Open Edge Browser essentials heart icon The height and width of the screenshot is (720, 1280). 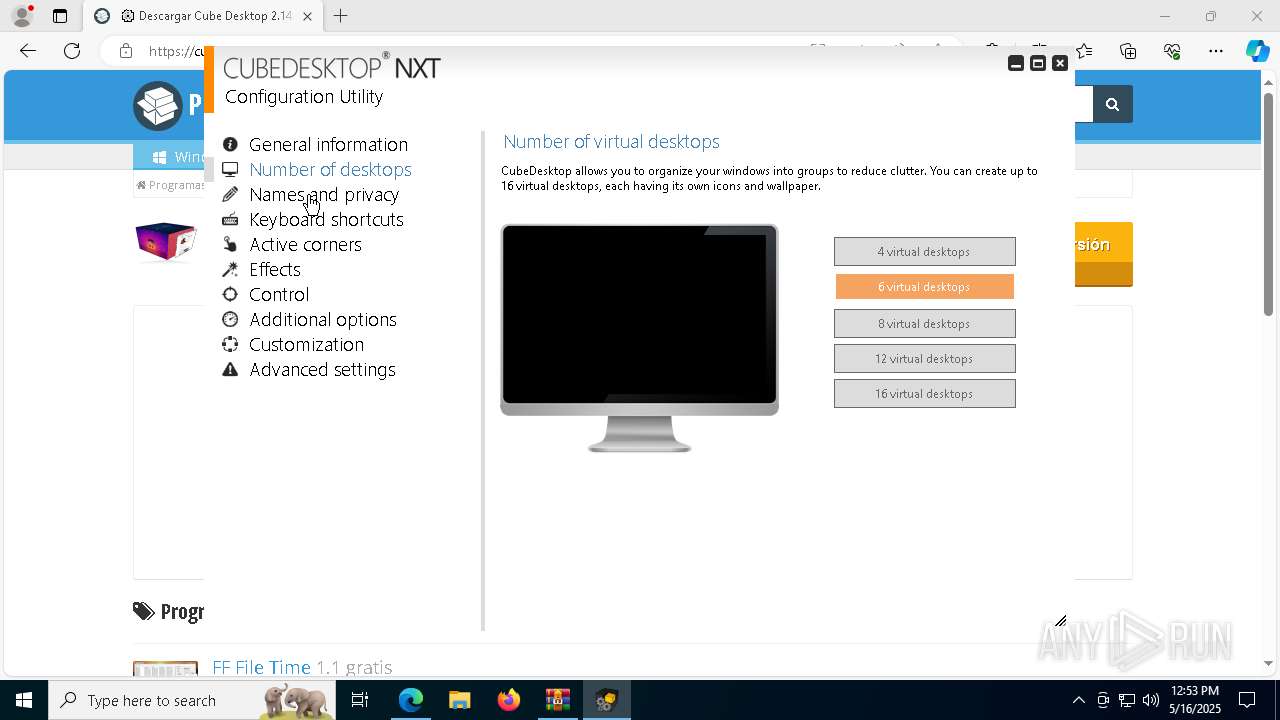pos(1172,51)
